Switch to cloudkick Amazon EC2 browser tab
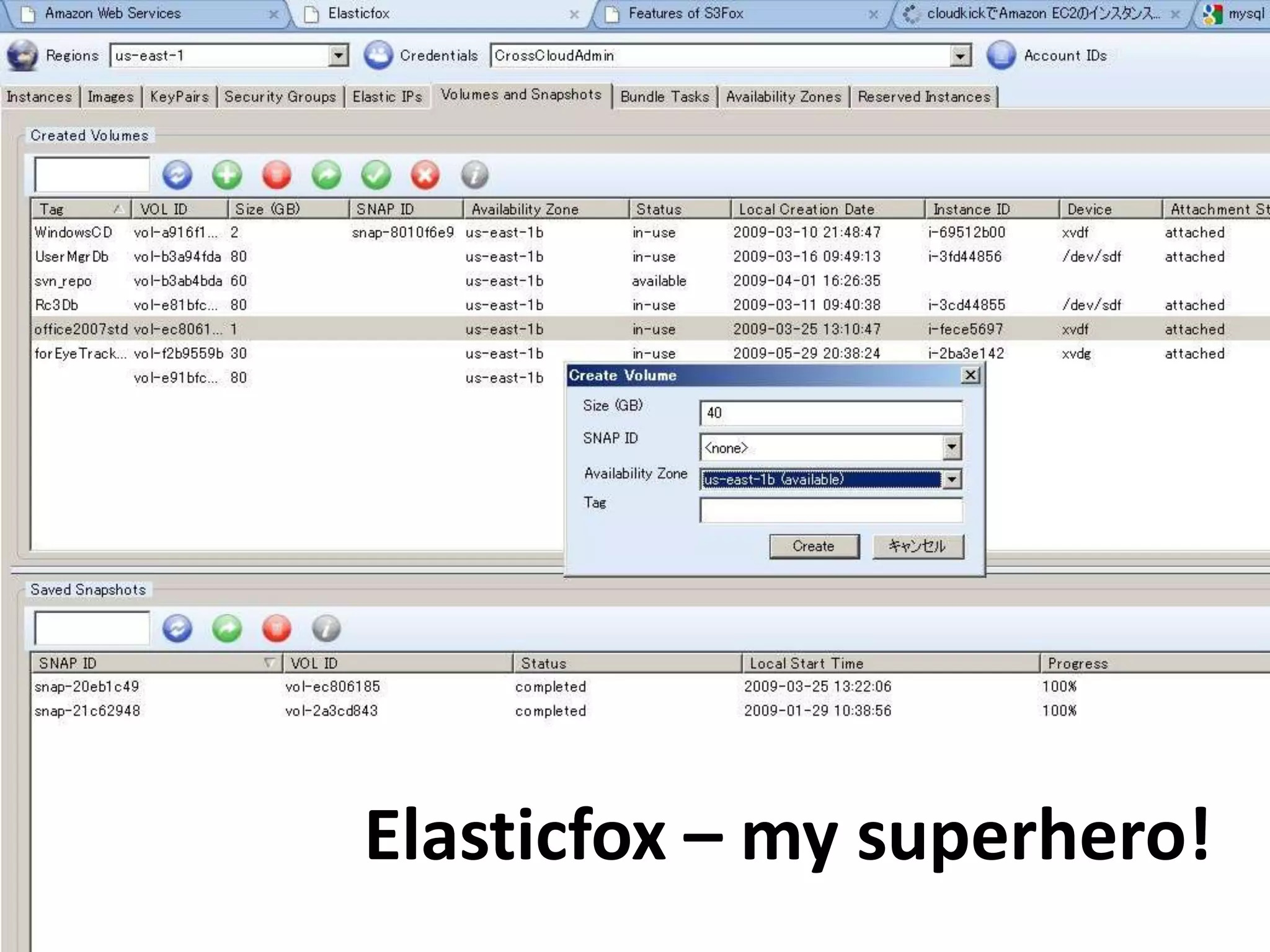The width and height of the screenshot is (1270, 952). tap(1042, 14)
